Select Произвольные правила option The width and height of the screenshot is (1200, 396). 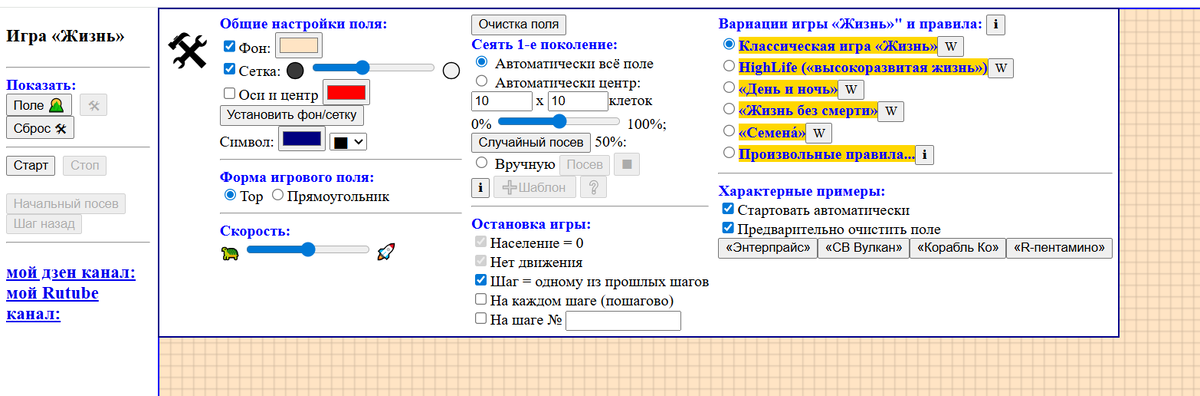point(728,154)
